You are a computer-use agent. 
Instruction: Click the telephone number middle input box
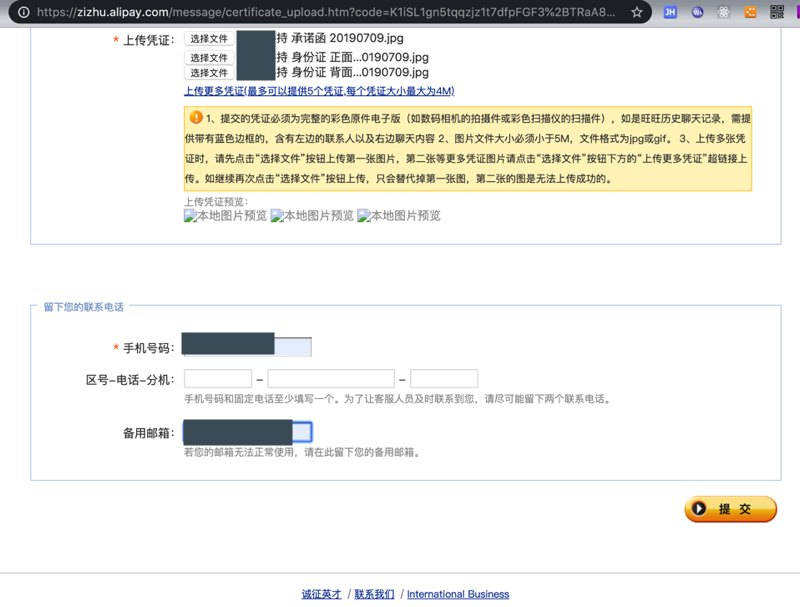click(331, 379)
